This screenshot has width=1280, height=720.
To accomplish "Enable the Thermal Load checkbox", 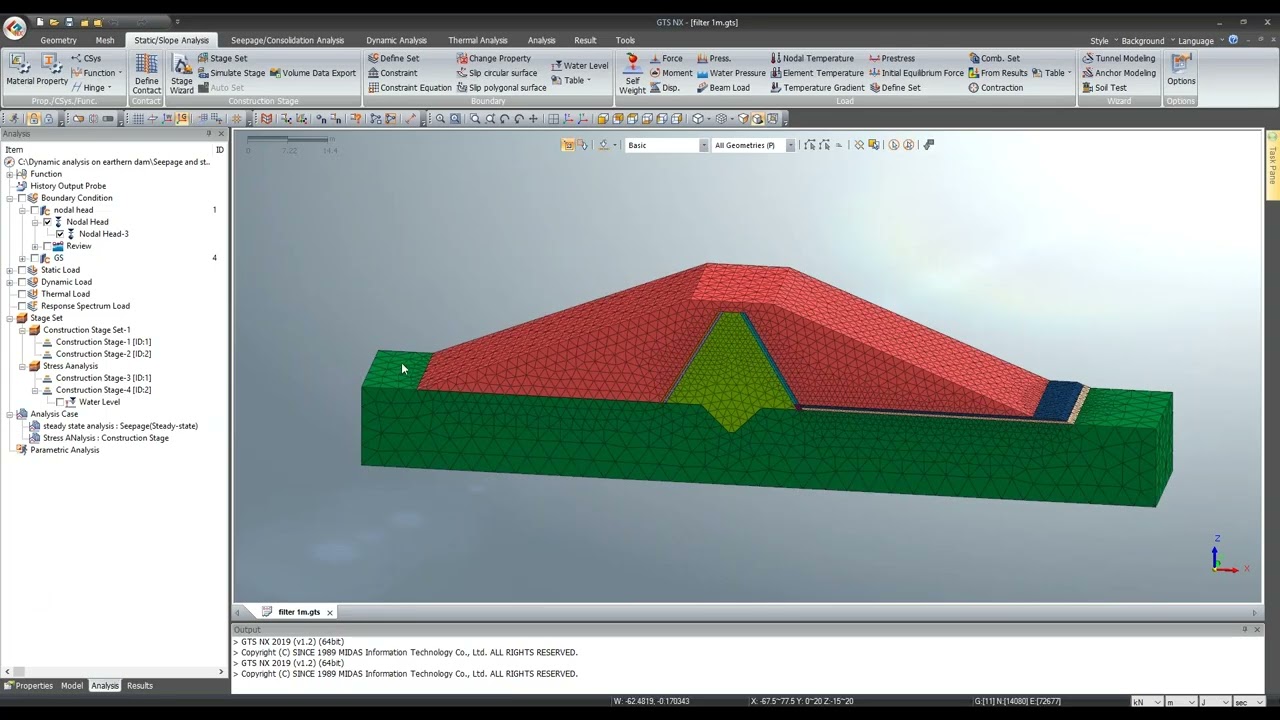I will [22, 294].
